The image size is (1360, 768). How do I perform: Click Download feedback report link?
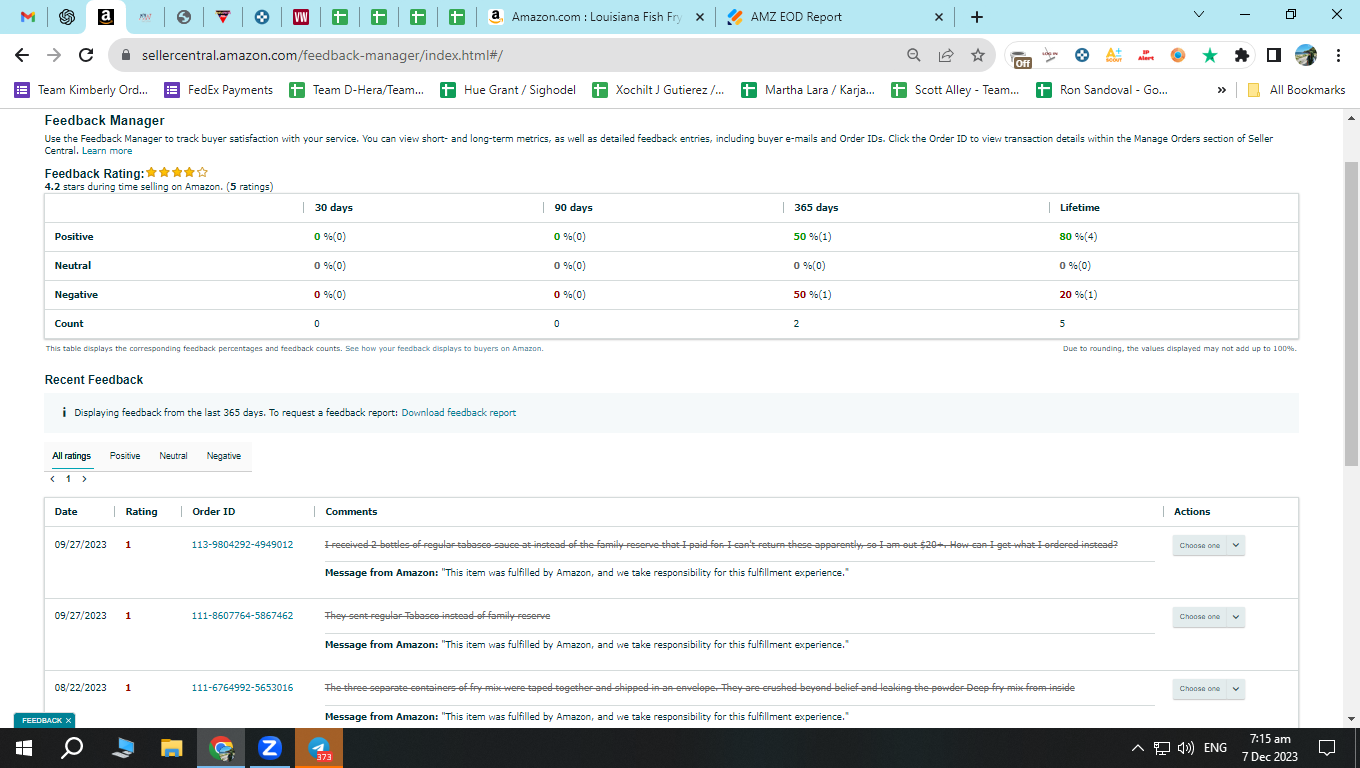(459, 412)
